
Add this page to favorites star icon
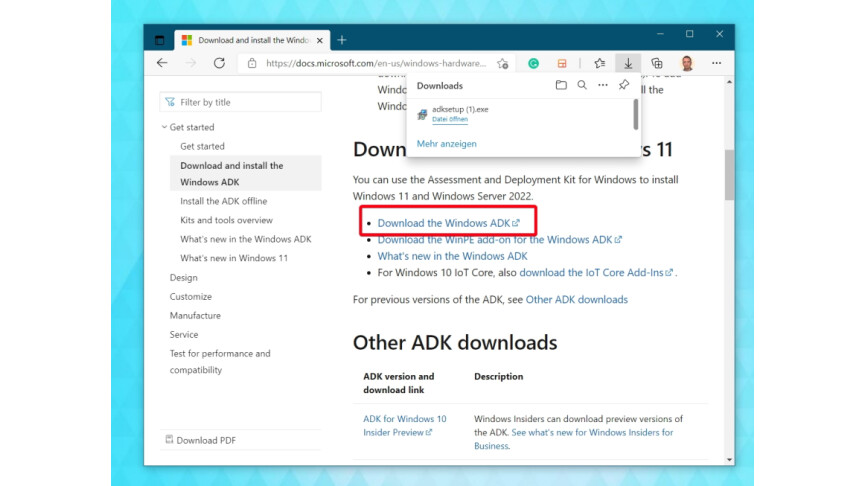503,63
